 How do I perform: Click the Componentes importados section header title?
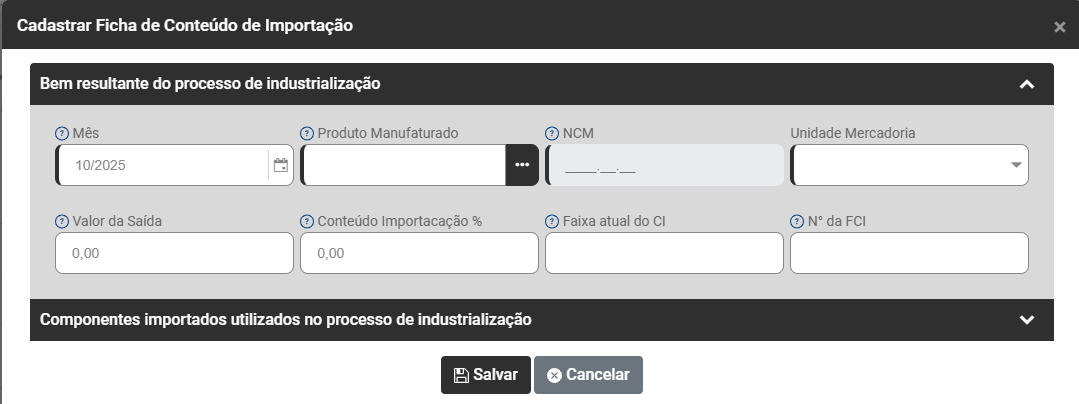pos(286,320)
